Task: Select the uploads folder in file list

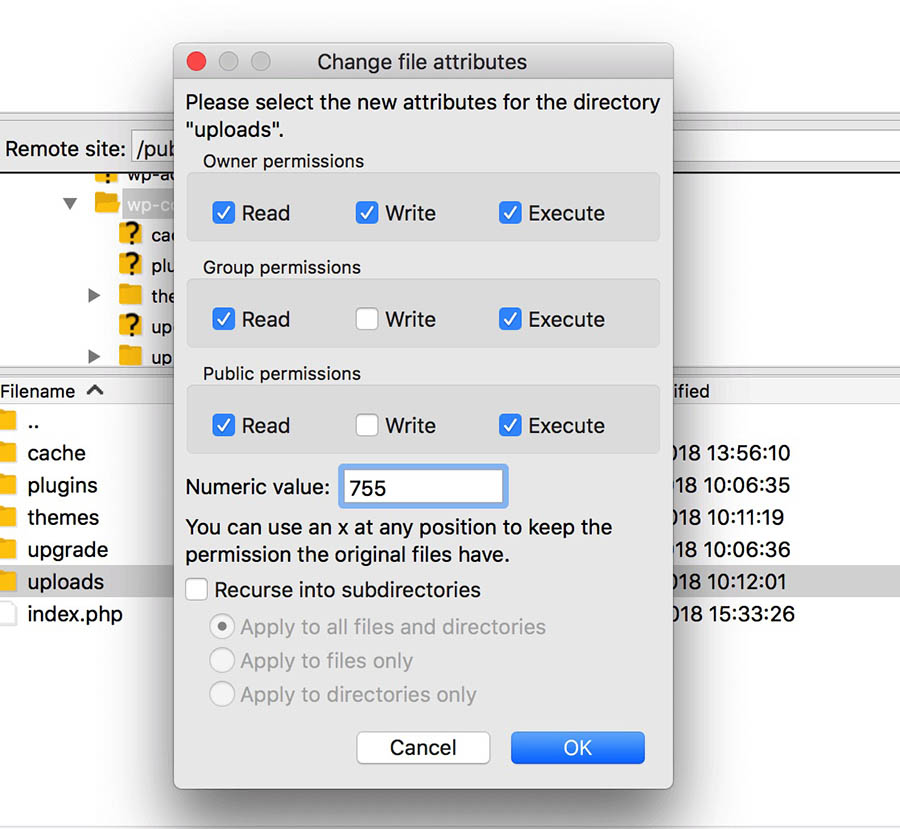Action: 65,581
